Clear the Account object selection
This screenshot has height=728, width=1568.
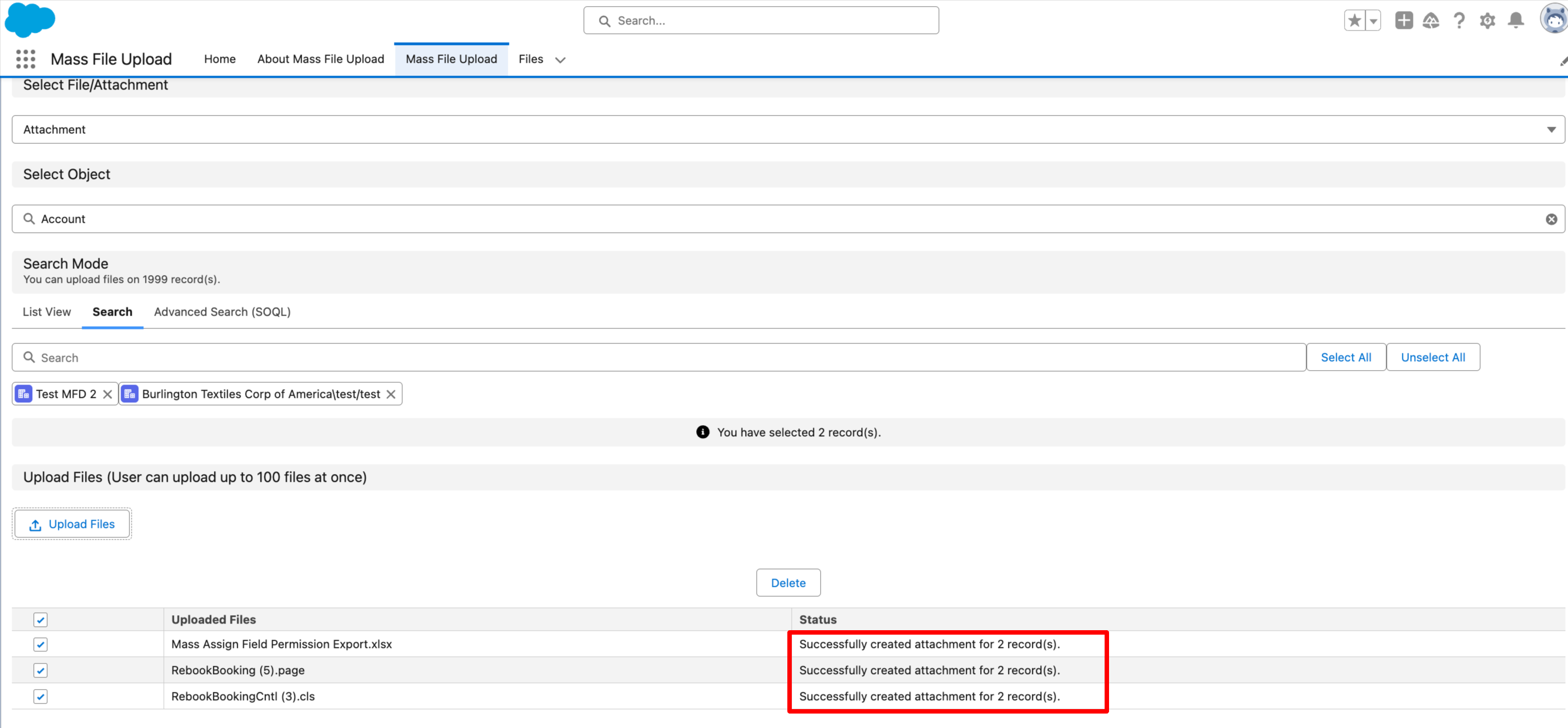point(1551,219)
